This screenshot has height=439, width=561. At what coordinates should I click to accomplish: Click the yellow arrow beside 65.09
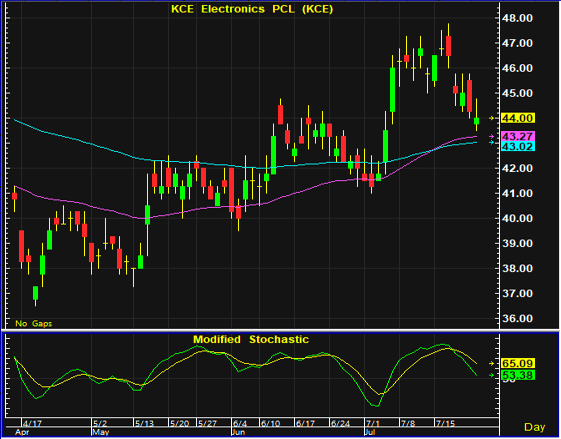point(492,364)
